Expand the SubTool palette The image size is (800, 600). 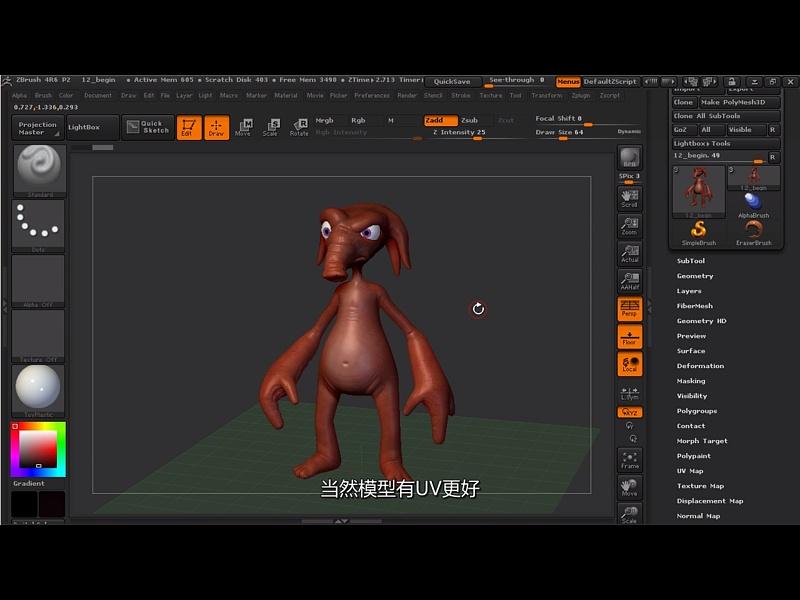pos(691,261)
